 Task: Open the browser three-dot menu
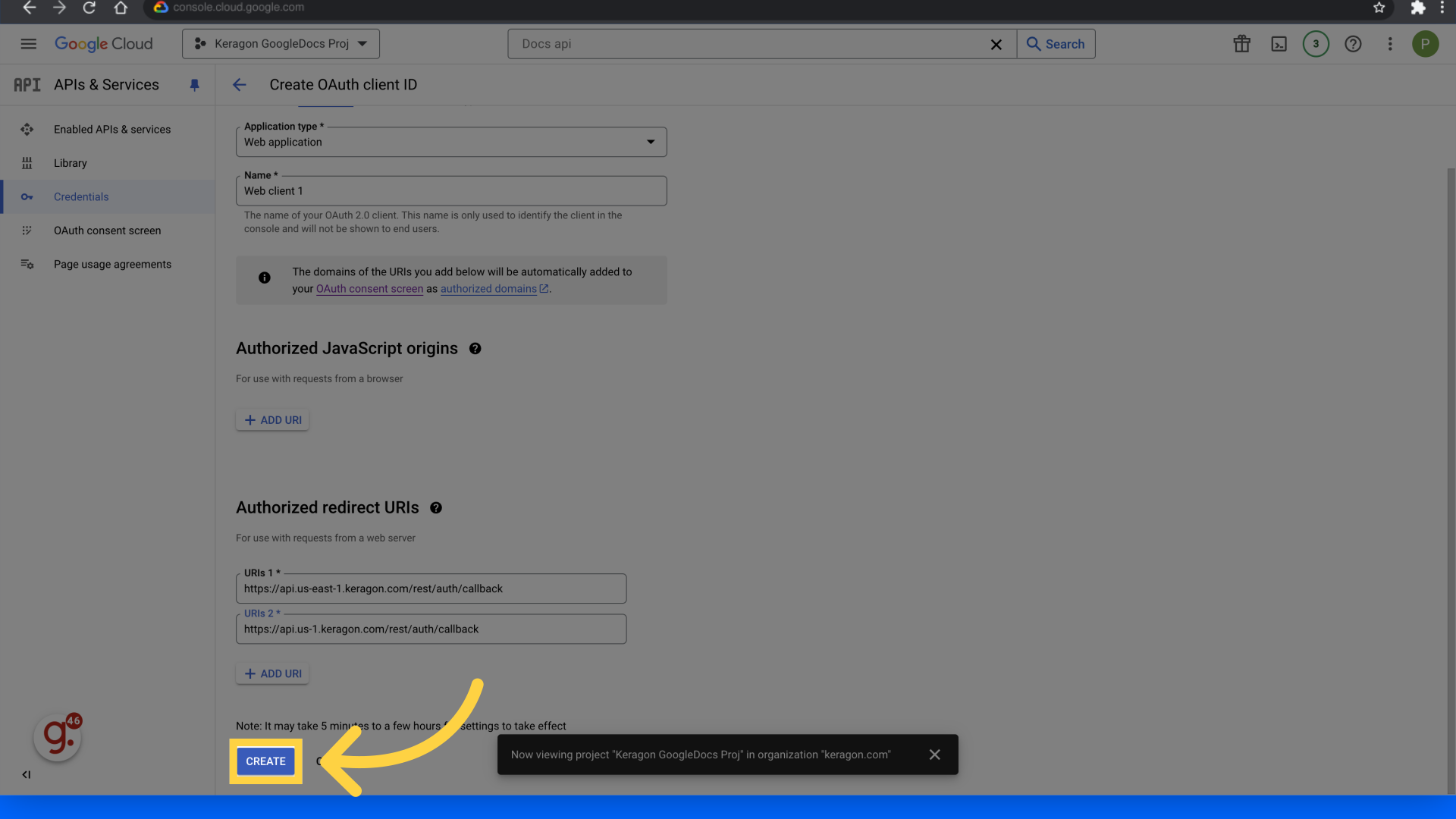(1442, 8)
